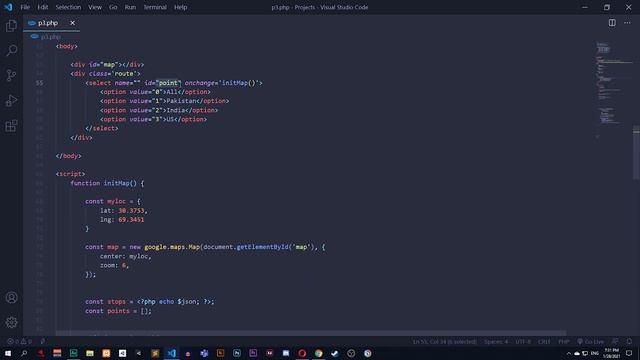The width and height of the screenshot is (640, 360).
Task: Open the Go menu
Action: pos(113,7)
